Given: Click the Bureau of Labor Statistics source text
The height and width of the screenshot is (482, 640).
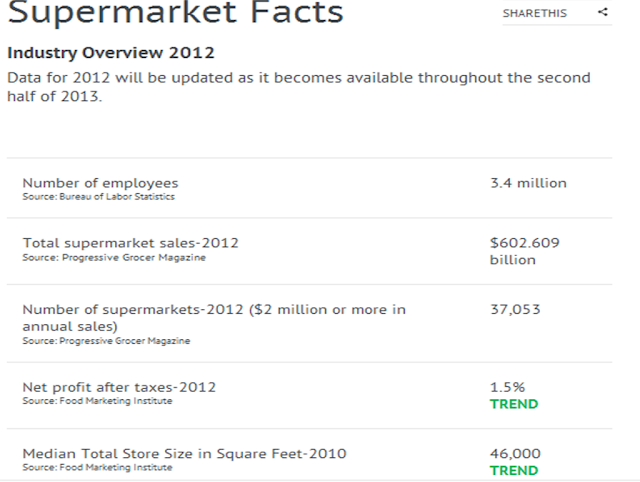Looking at the screenshot, I should (x=99, y=197).
